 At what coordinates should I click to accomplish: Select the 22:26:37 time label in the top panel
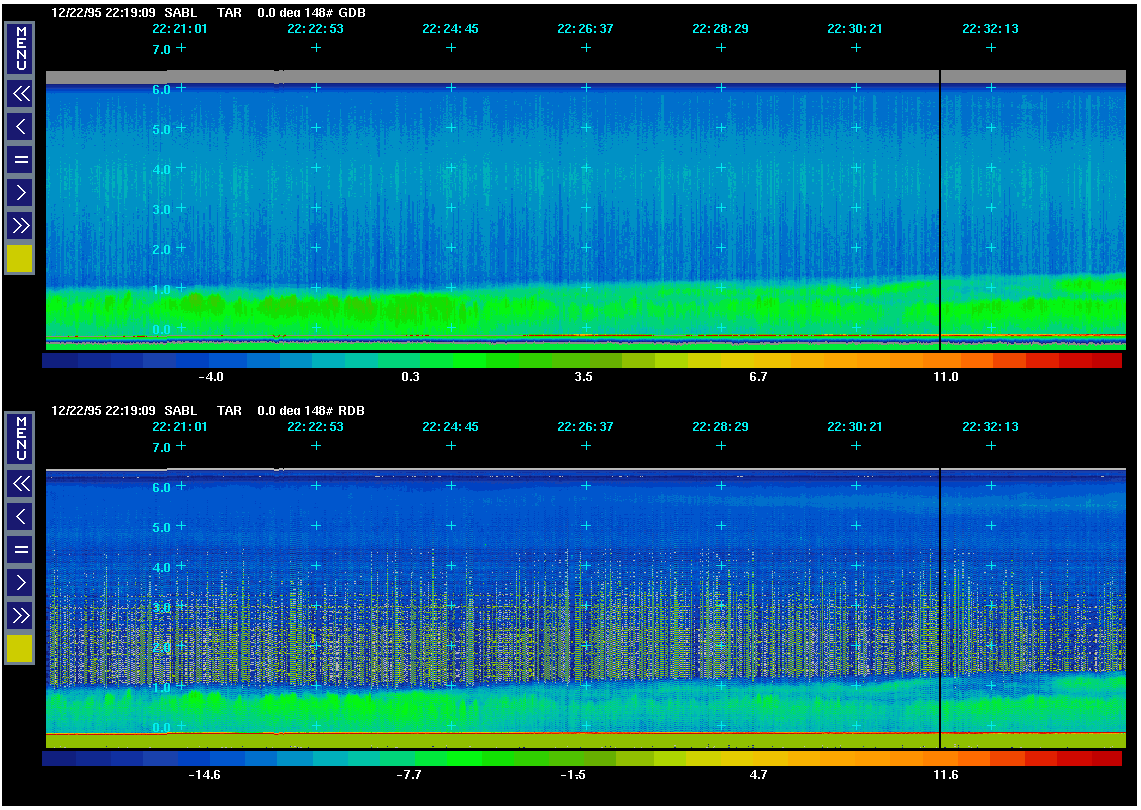(585, 29)
